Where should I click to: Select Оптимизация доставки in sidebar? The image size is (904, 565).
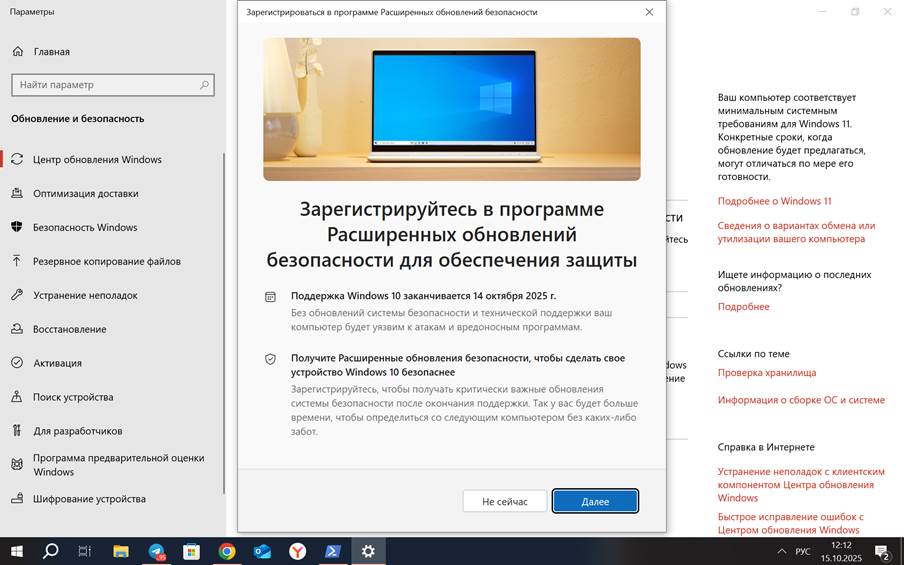(x=85, y=193)
